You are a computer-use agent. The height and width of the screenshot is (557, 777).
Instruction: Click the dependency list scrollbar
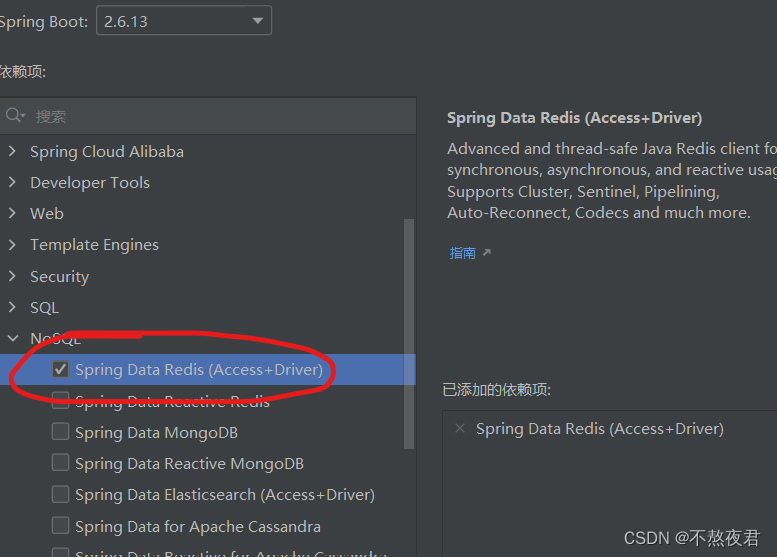(x=409, y=334)
